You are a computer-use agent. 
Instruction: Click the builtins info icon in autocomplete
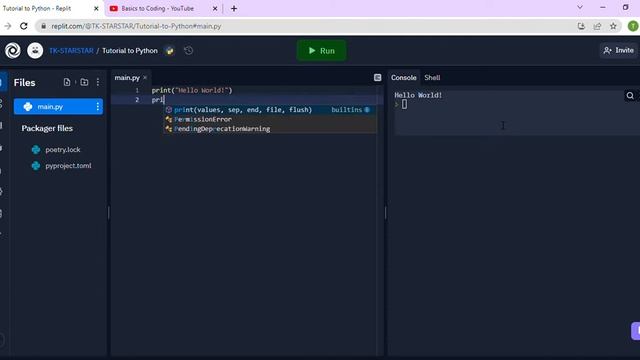[367, 109]
